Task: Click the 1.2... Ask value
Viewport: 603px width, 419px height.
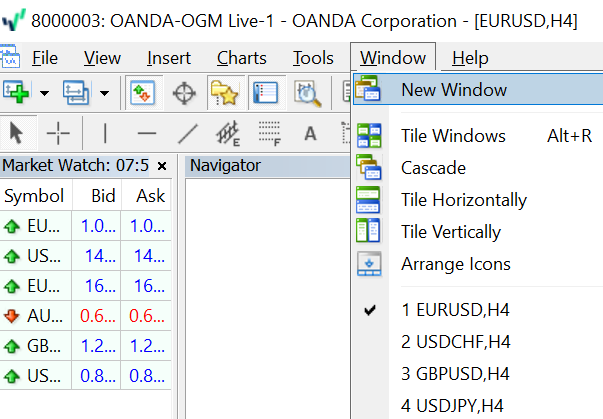Action: pos(147,346)
